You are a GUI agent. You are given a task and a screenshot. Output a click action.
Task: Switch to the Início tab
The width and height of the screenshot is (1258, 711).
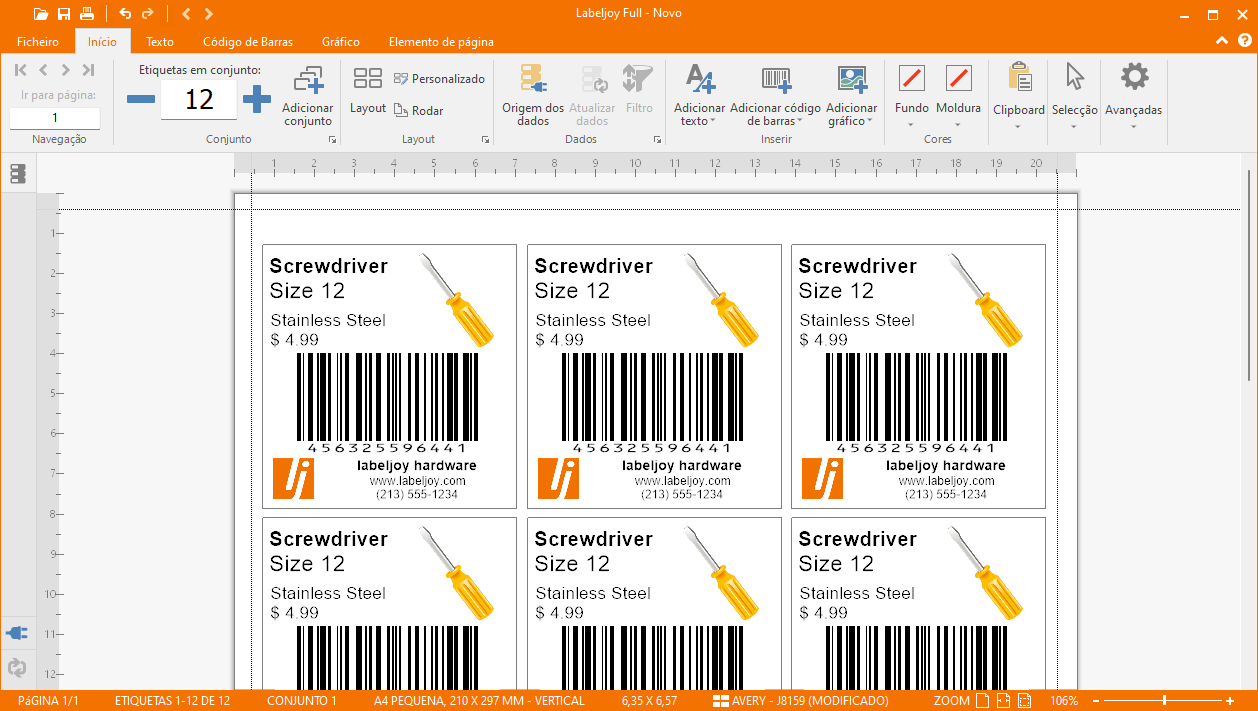[102, 42]
